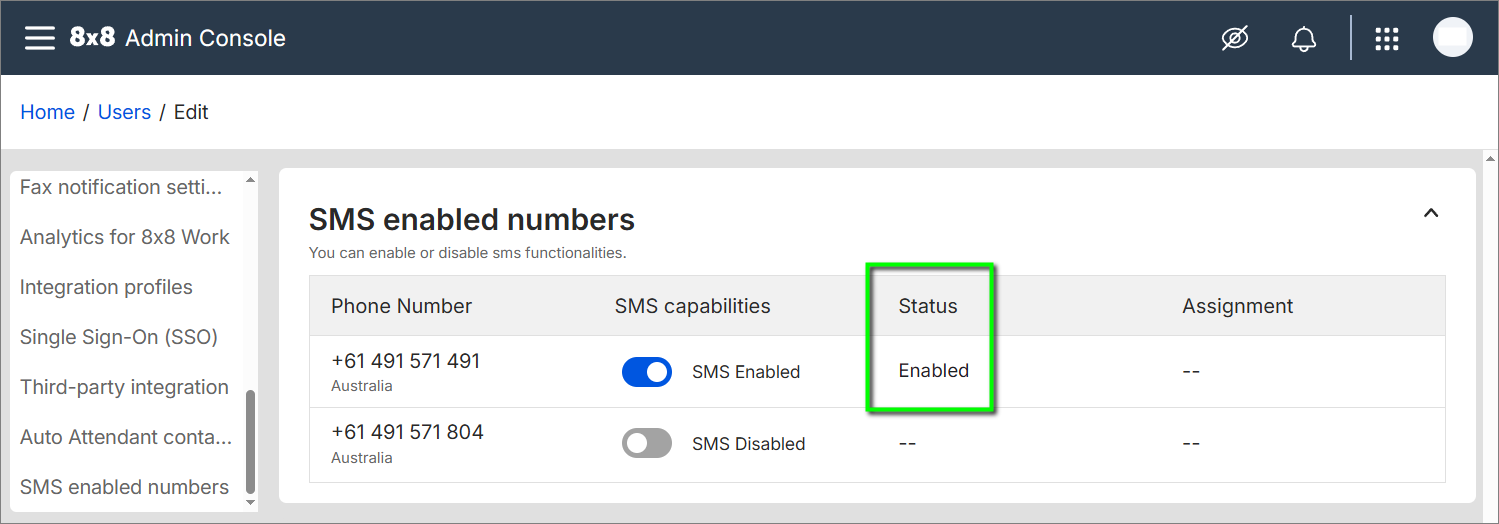This screenshot has height=524, width=1499.
Task: Navigate to Users breadcrumb link
Action: pos(124,112)
